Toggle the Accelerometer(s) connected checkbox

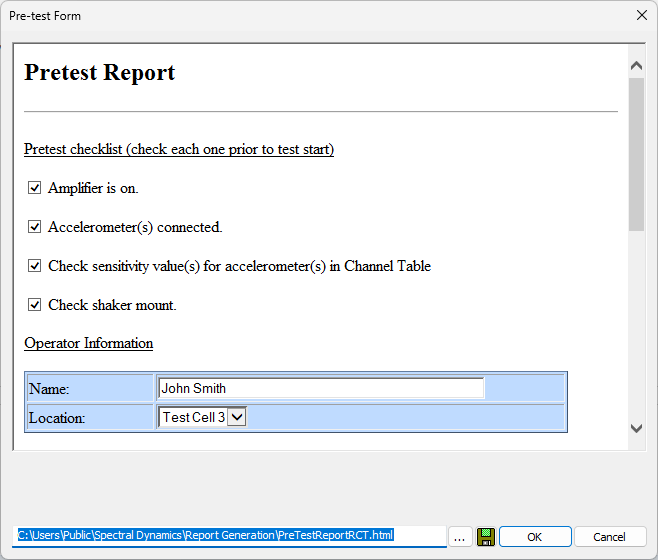[x=35, y=227]
